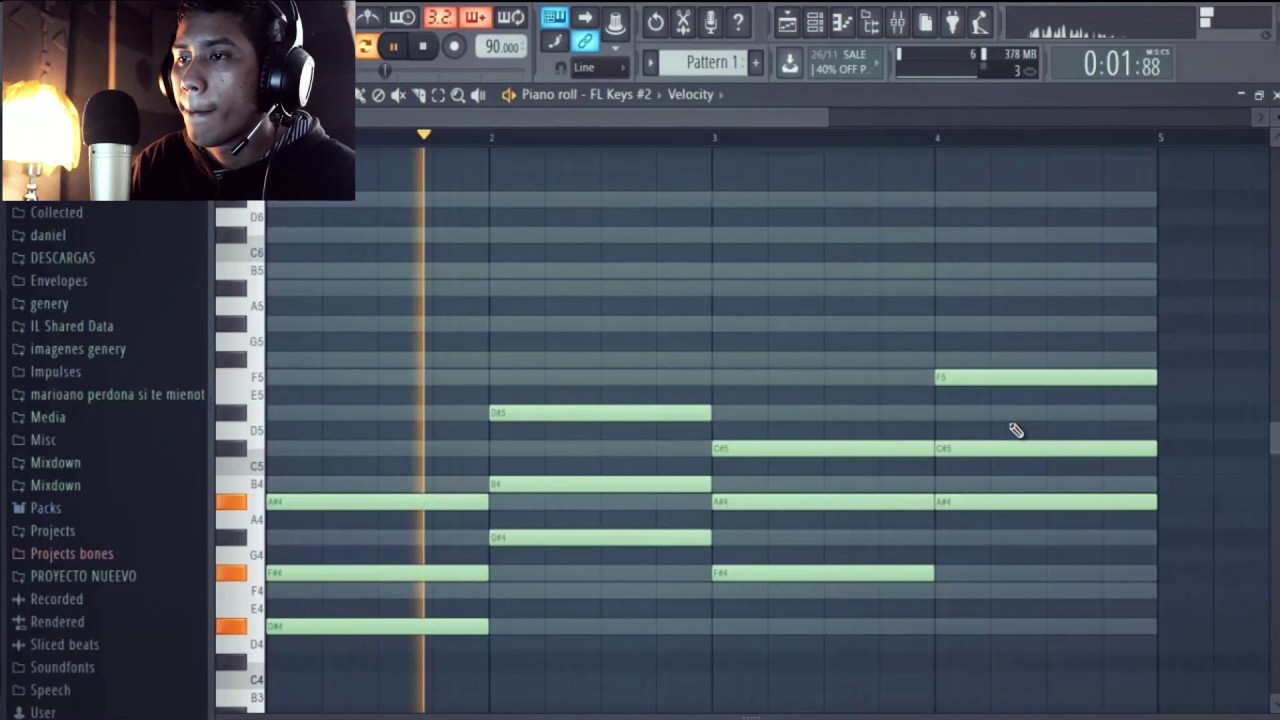Open the Collected folder in browser
The height and width of the screenshot is (720, 1280).
[x=56, y=212]
